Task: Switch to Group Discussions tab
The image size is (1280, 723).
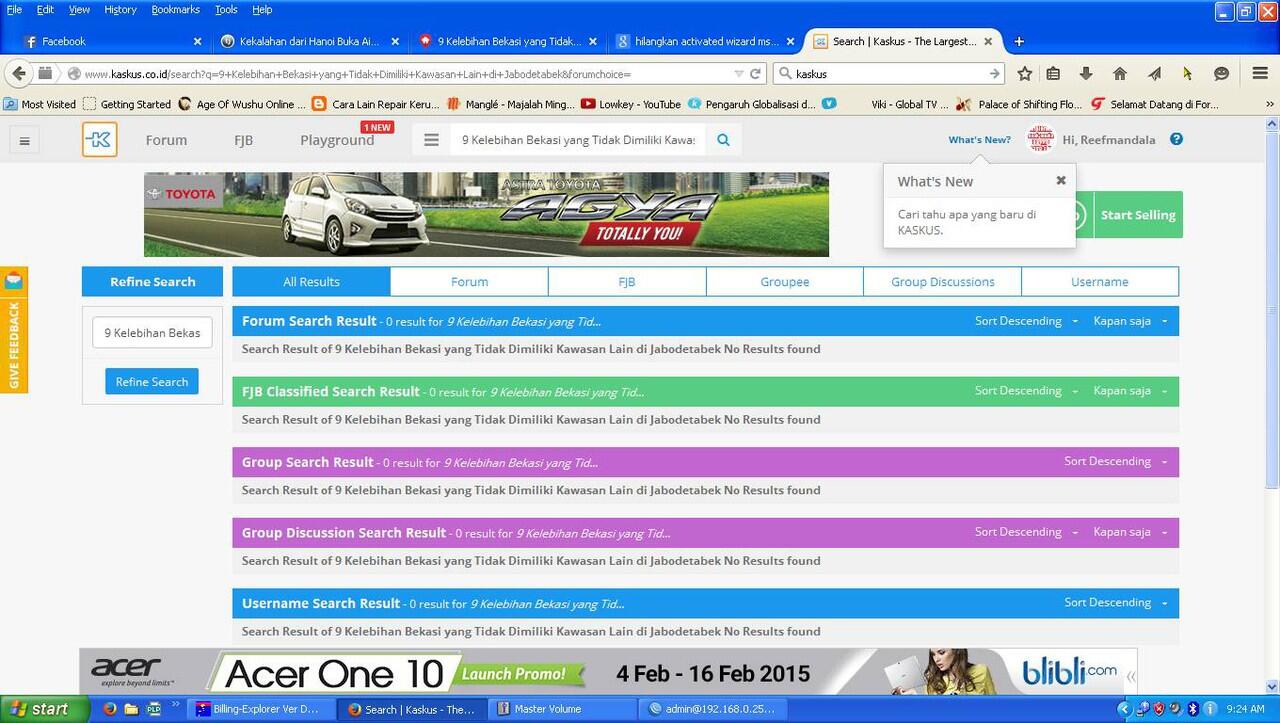Action: click(943, 281)
